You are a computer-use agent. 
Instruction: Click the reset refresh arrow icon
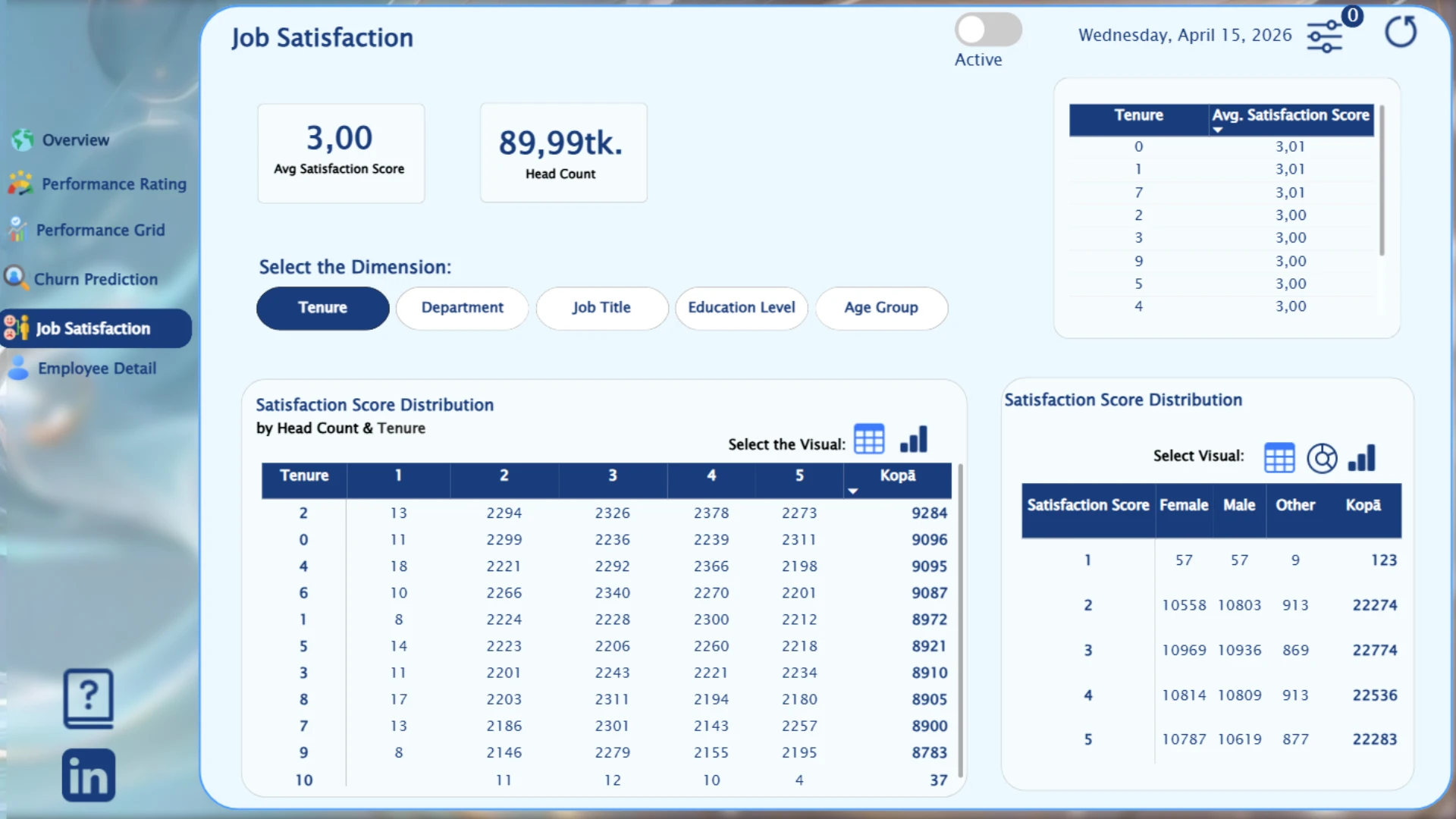(1400, 33)
